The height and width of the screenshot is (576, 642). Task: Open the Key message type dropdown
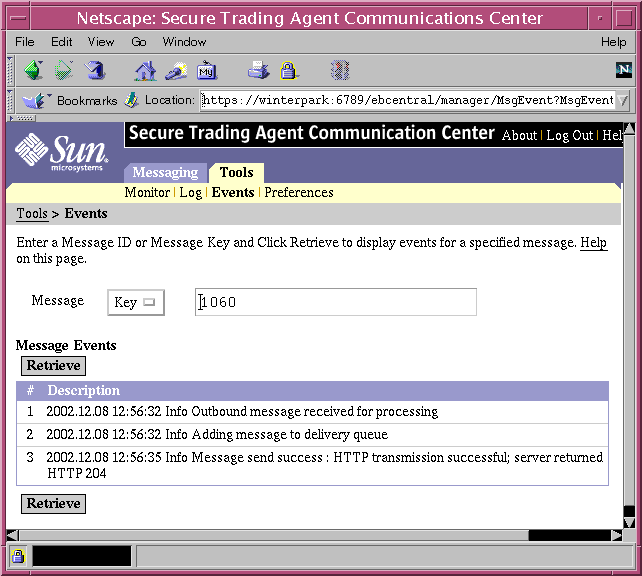click(x=136, y=303)
